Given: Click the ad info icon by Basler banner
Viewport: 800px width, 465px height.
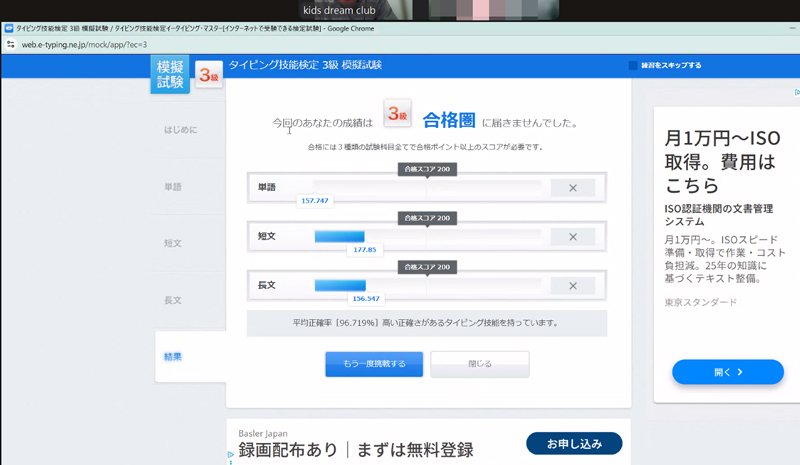Looking at the screenshot, I should tap(231, 457).
